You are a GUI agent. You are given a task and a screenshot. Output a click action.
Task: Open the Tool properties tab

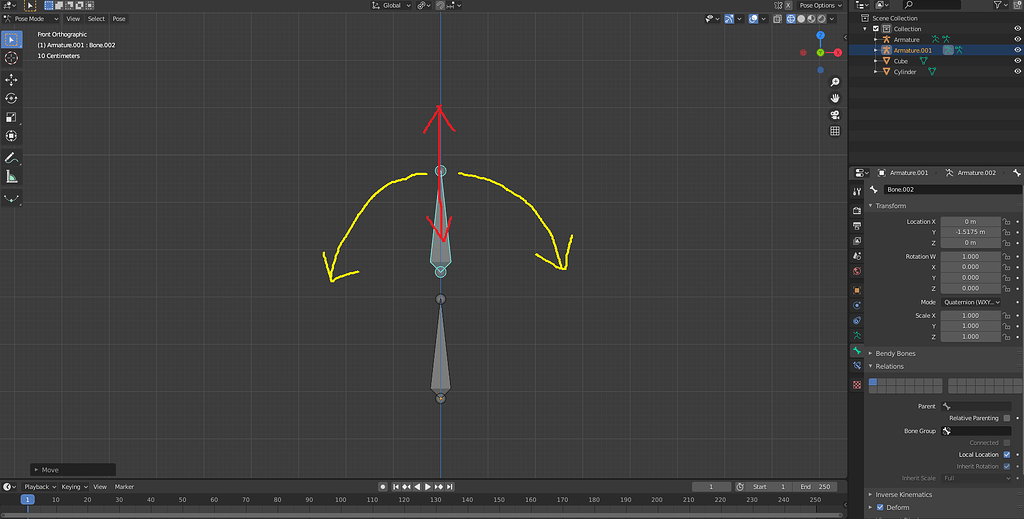click(x=857, y=191)
